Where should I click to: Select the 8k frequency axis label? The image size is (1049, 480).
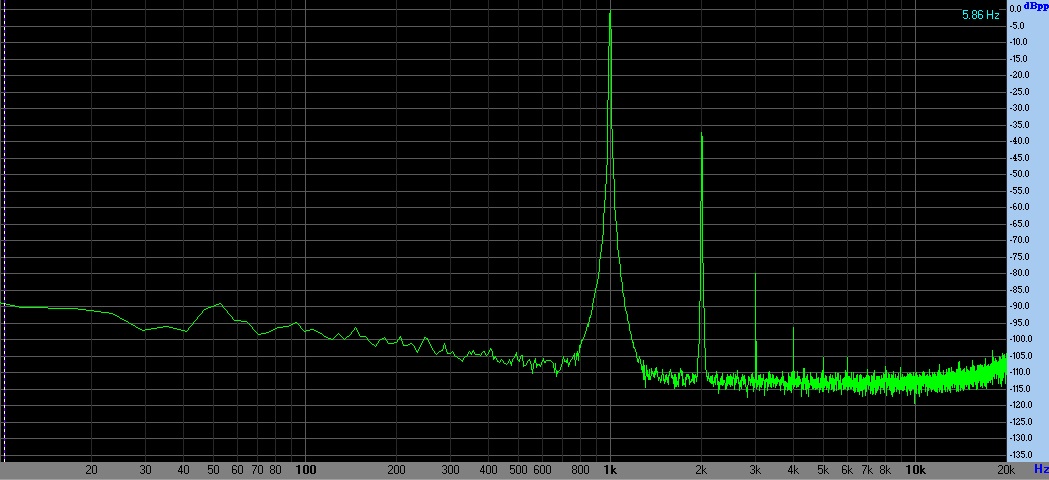(x=885, y=469)
